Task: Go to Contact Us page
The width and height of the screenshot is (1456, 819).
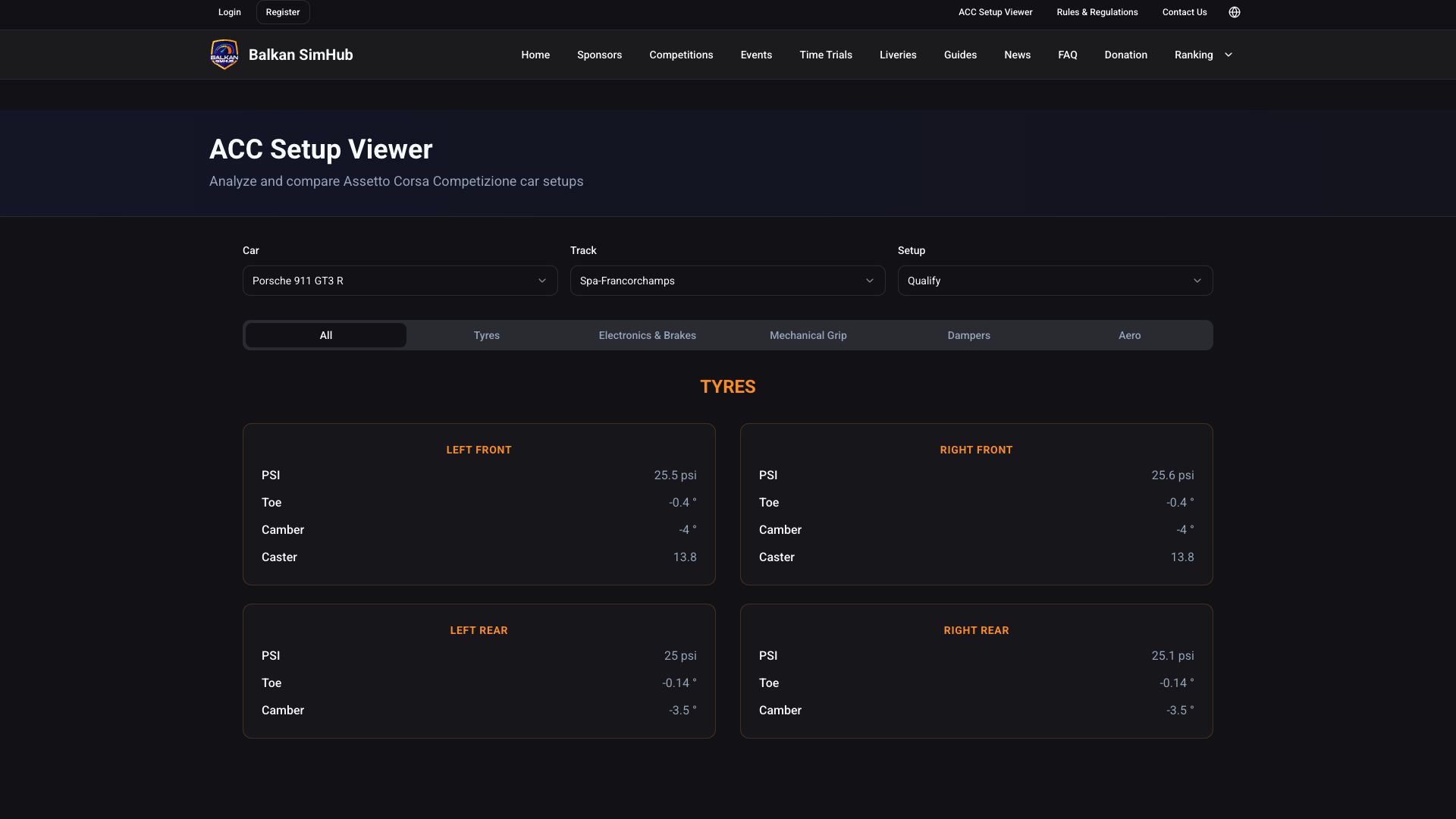Action: [1184, 12]
